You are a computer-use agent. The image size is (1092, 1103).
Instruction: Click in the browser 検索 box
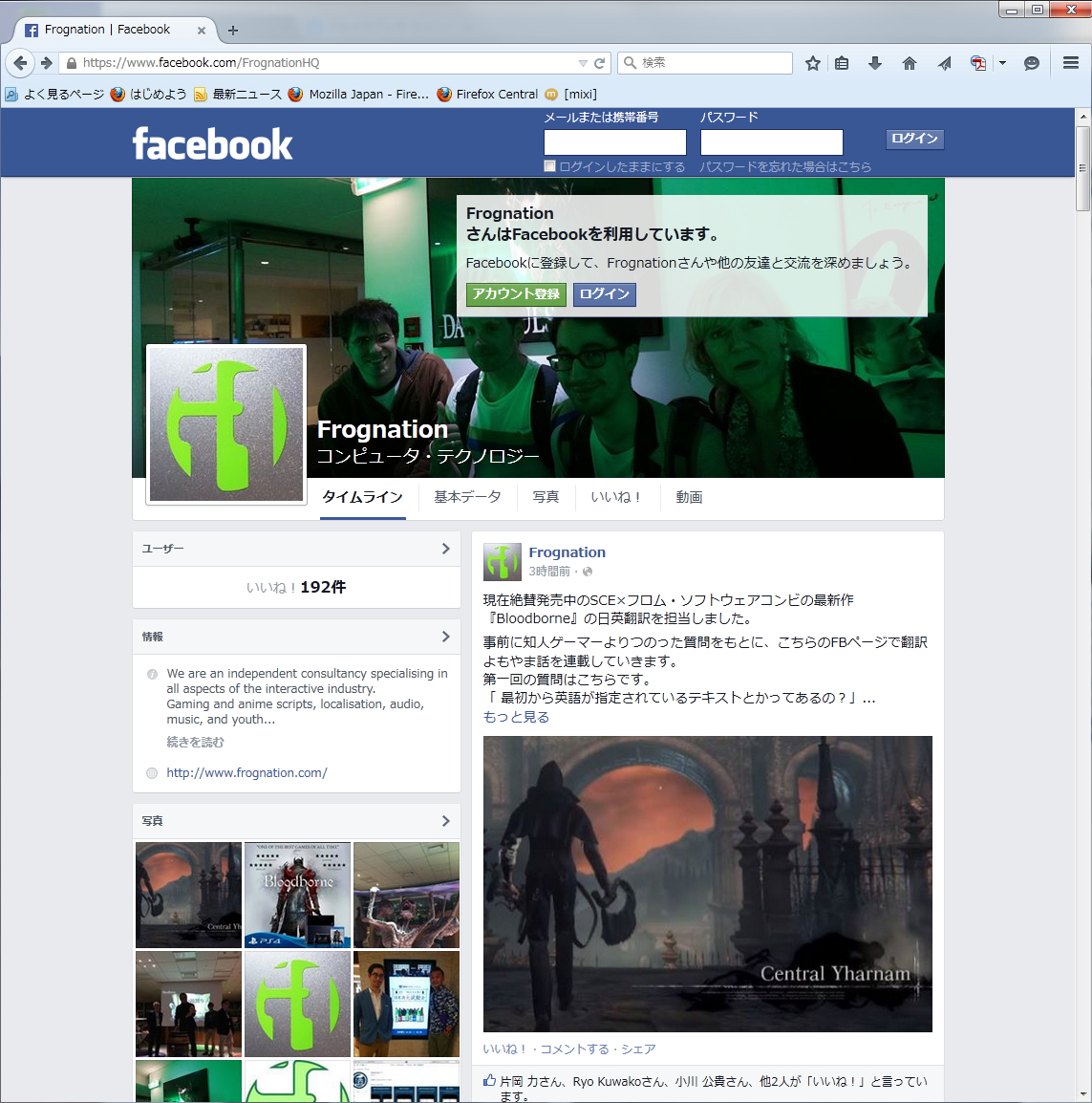[705, 63]
